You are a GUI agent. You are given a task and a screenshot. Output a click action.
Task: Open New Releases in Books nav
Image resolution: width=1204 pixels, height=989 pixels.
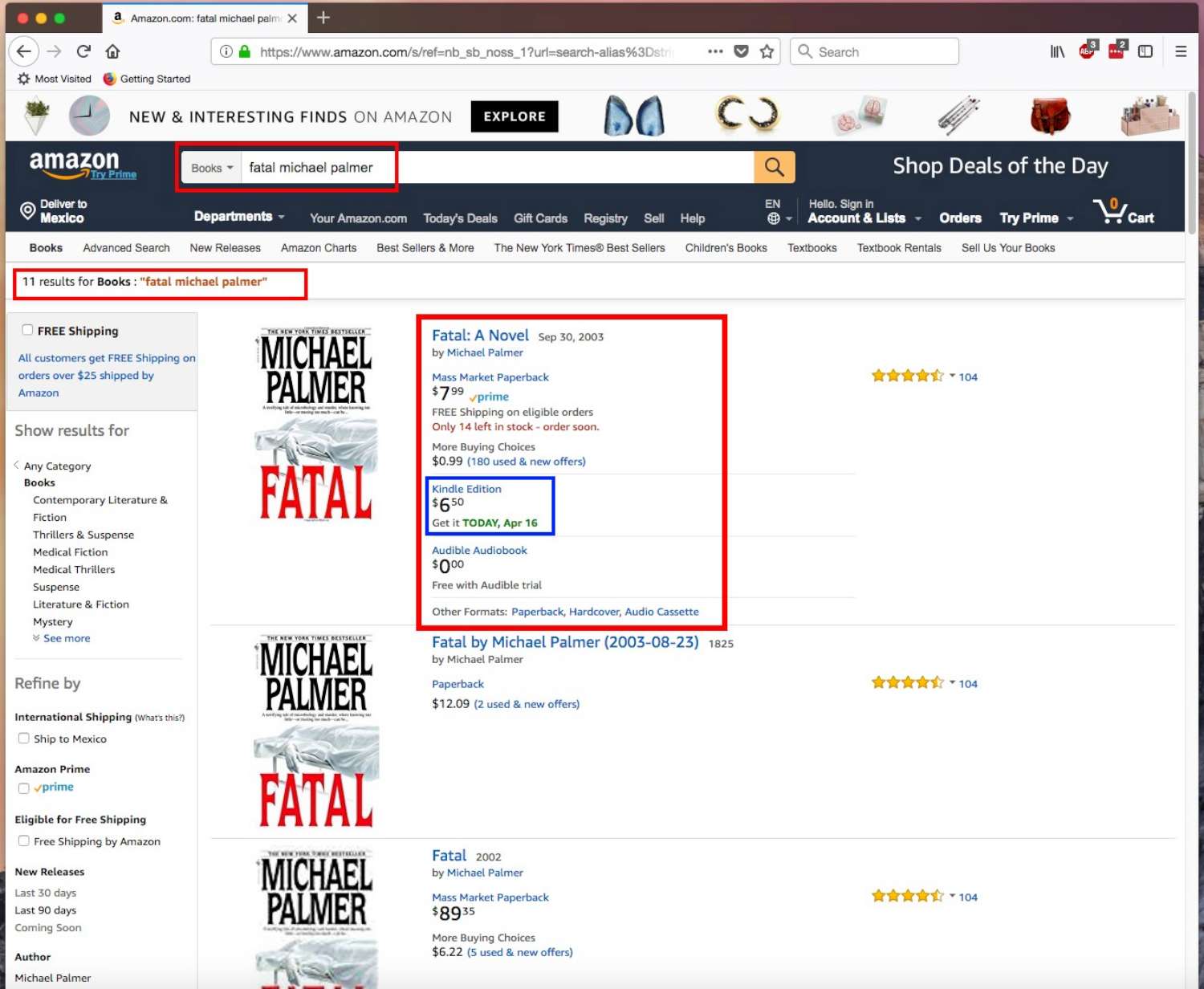225,248
